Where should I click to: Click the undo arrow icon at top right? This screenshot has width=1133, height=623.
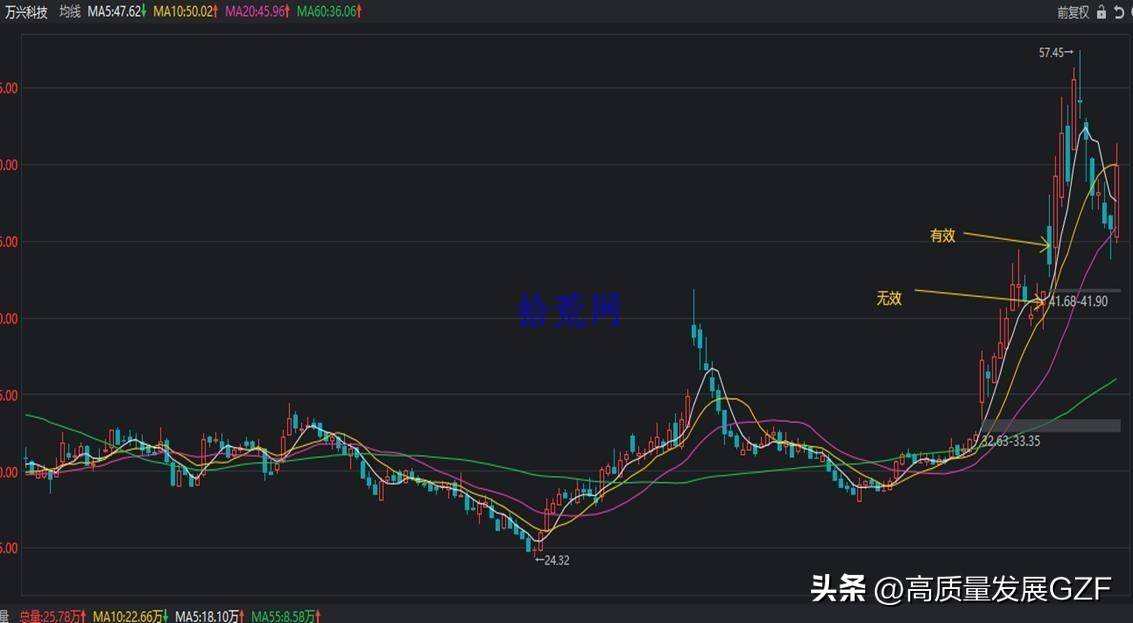[x=1119, y=12]
